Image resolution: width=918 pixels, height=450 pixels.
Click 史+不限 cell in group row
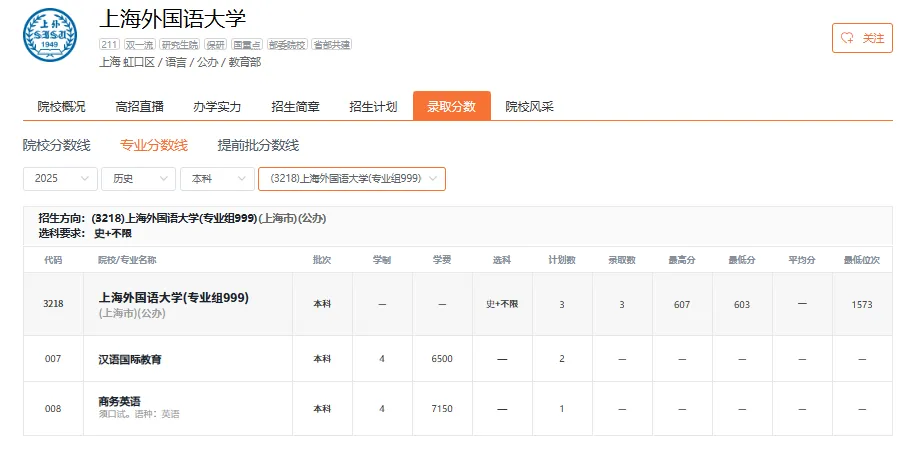(x=502, y=304)
